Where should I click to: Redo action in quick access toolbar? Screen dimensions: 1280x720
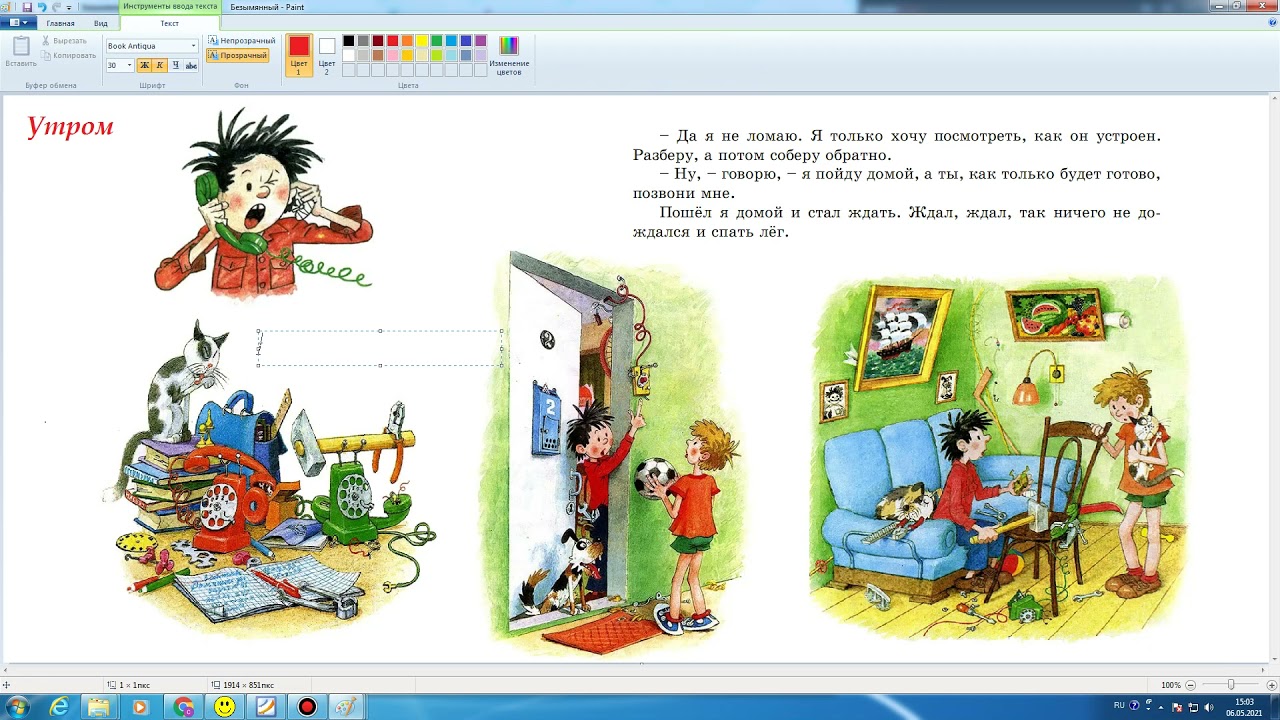tap(56, 7)
